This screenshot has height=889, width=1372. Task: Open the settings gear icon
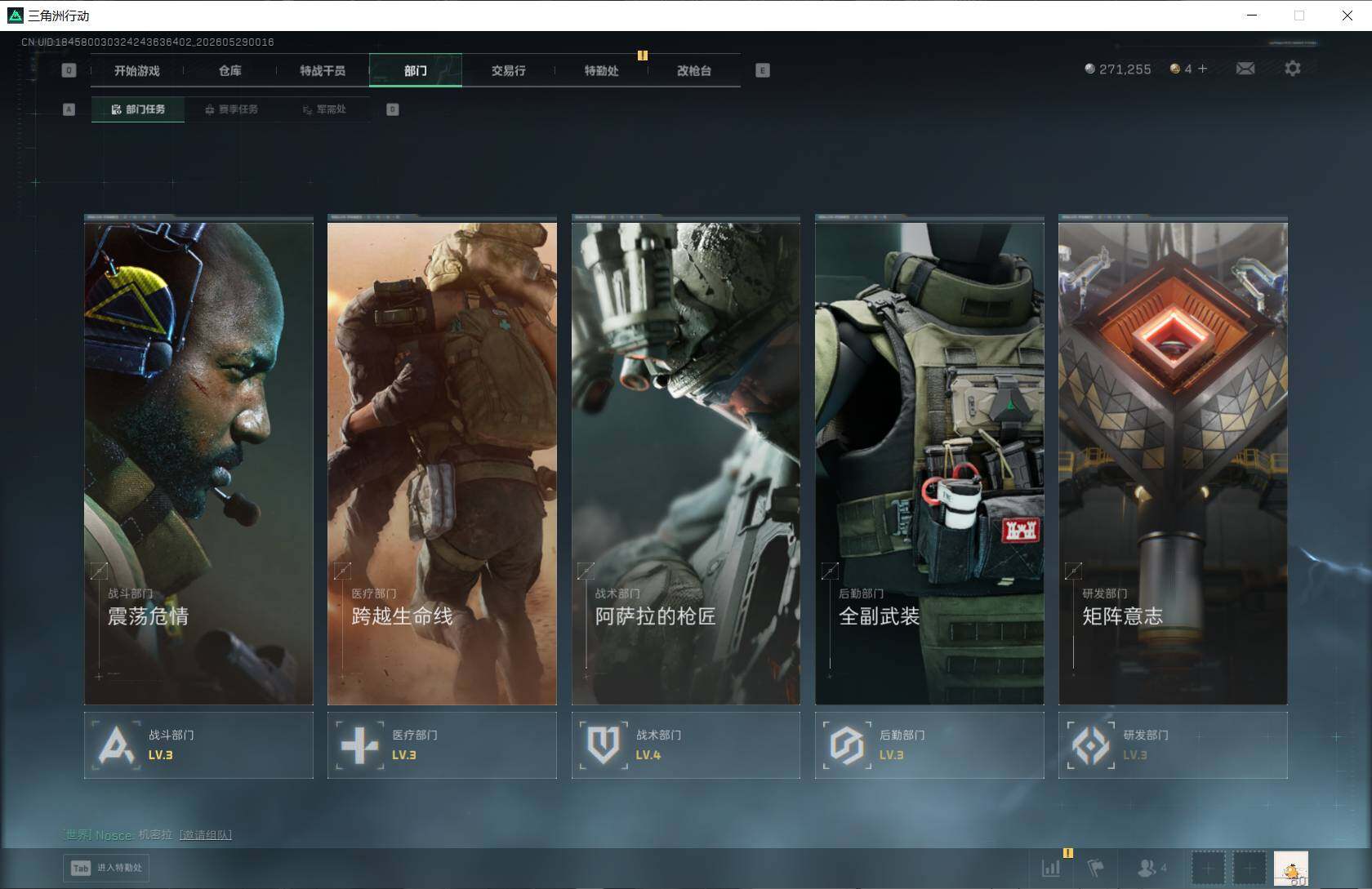[1293, 69]
